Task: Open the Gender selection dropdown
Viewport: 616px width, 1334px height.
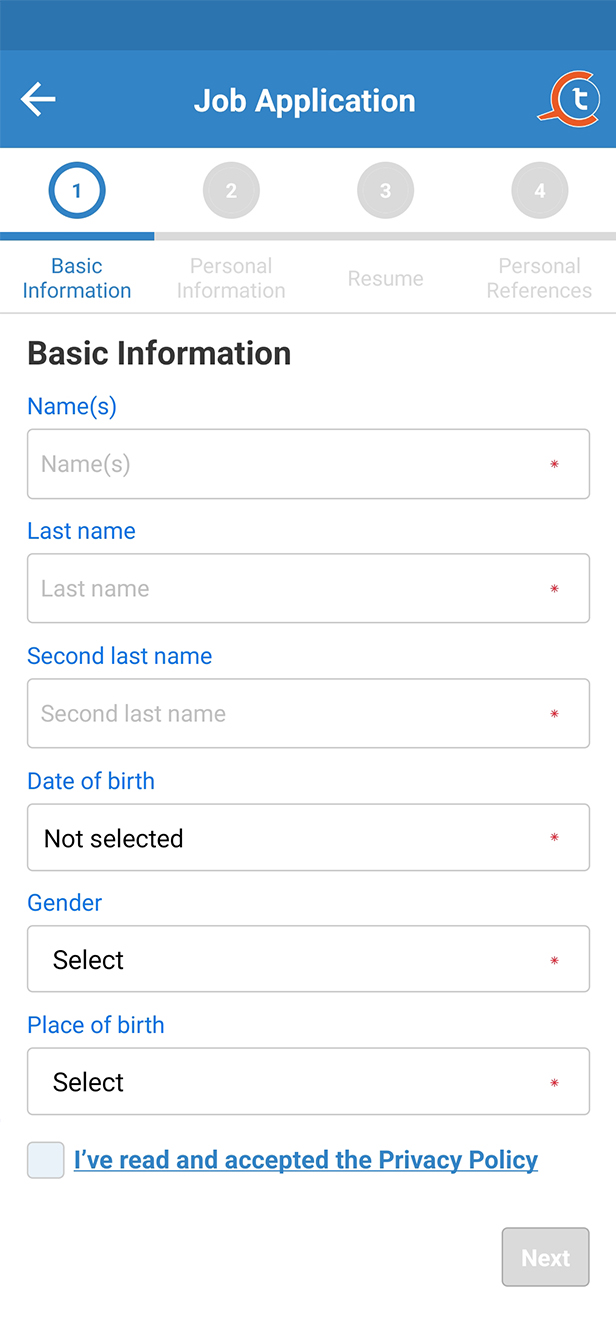Action: (308, 959)
